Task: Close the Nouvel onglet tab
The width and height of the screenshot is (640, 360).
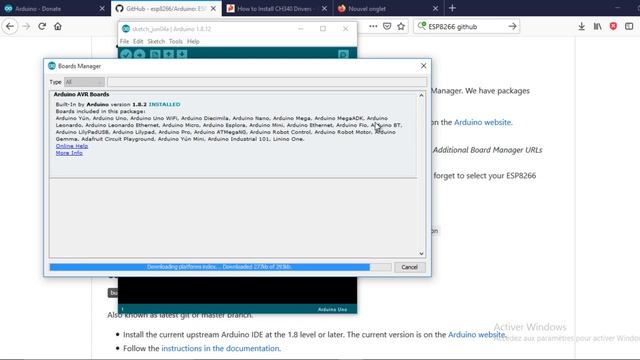Action: pos(436,9)
